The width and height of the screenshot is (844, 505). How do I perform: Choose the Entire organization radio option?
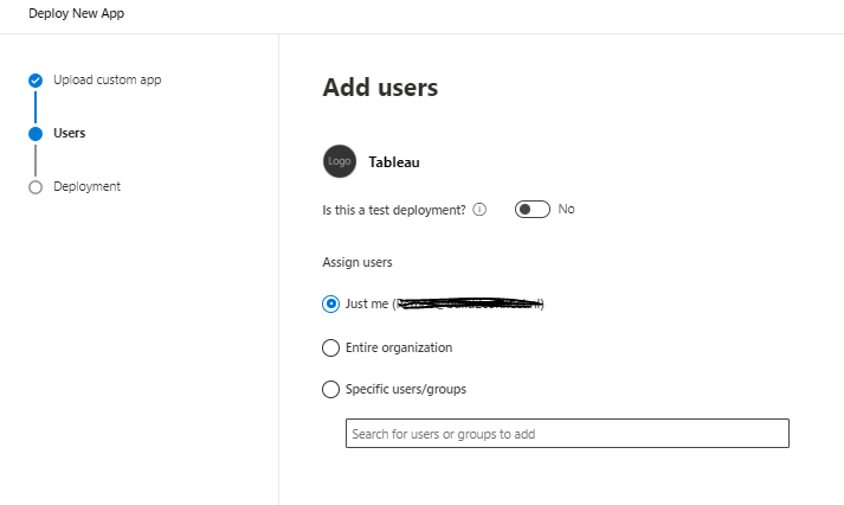(331, 348)
